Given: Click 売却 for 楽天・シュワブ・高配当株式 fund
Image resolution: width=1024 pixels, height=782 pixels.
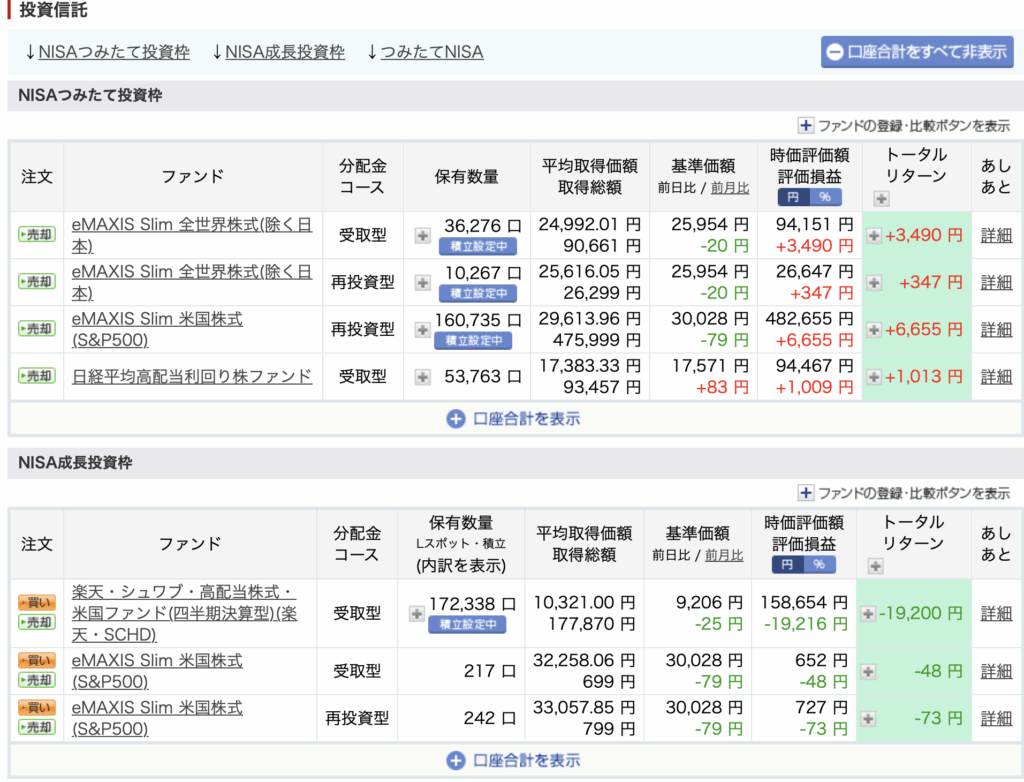Looking at the screenshot, I should tap(37, 623).
